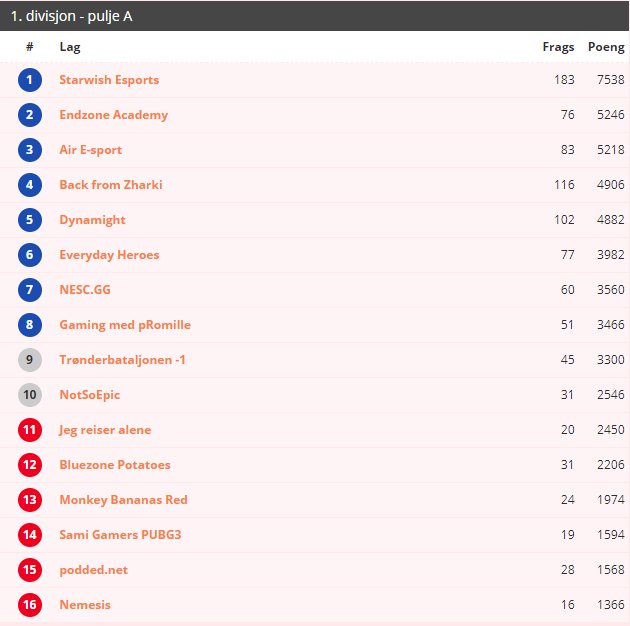Viewport: 630px width, 626px height.
Task: Select NESC.GG points value 3560
Action: [x=611, y=290]
